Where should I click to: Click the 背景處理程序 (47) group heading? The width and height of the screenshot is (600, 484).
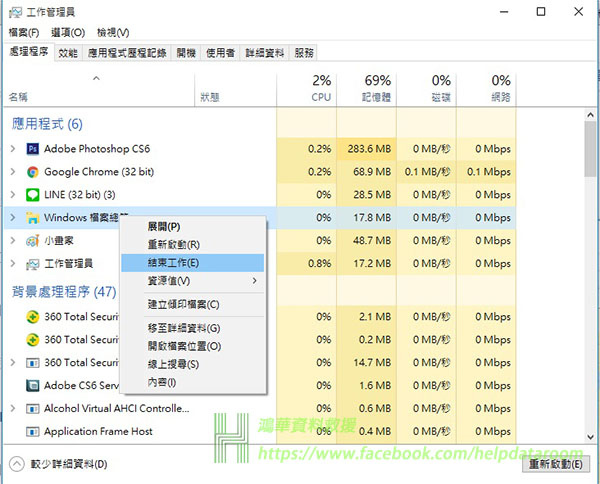point(64,292)
